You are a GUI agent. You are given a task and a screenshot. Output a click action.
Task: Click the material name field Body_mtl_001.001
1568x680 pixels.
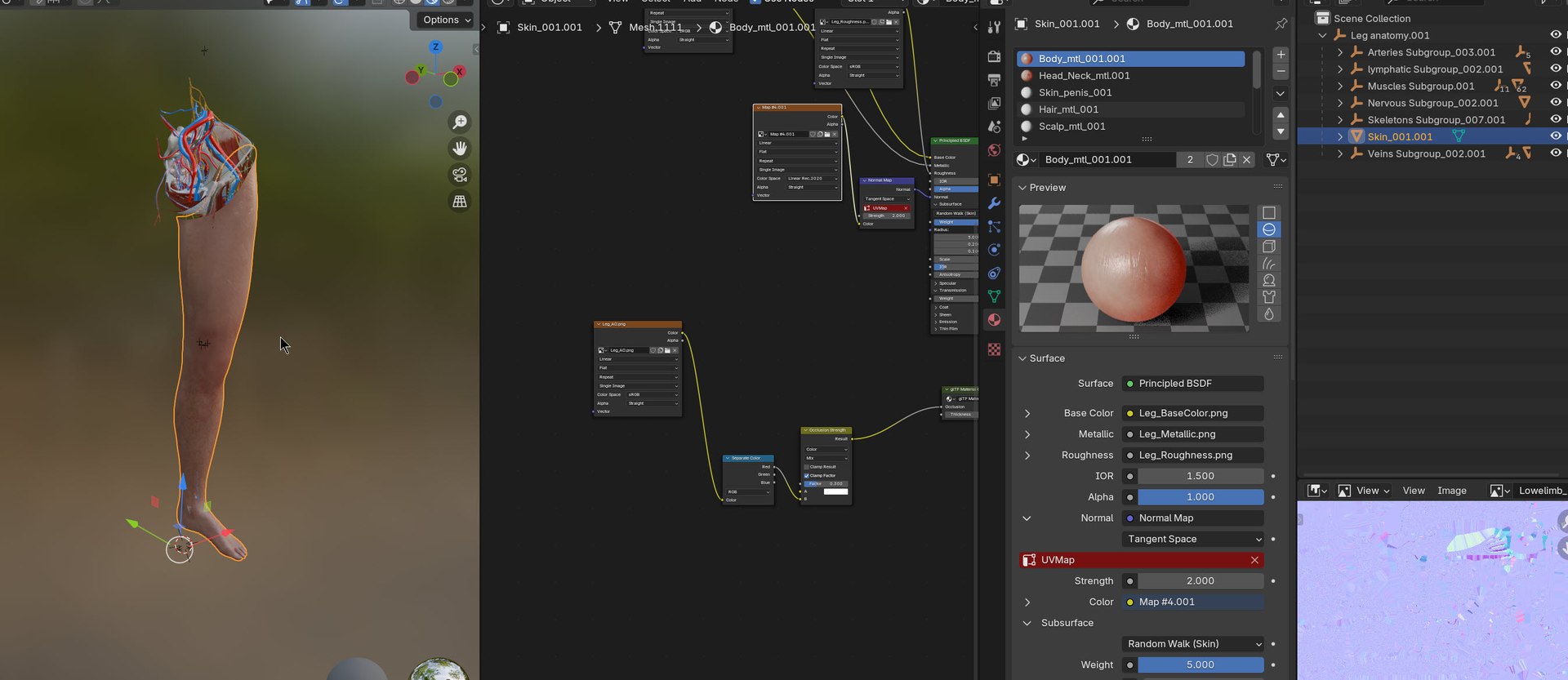1108,160
